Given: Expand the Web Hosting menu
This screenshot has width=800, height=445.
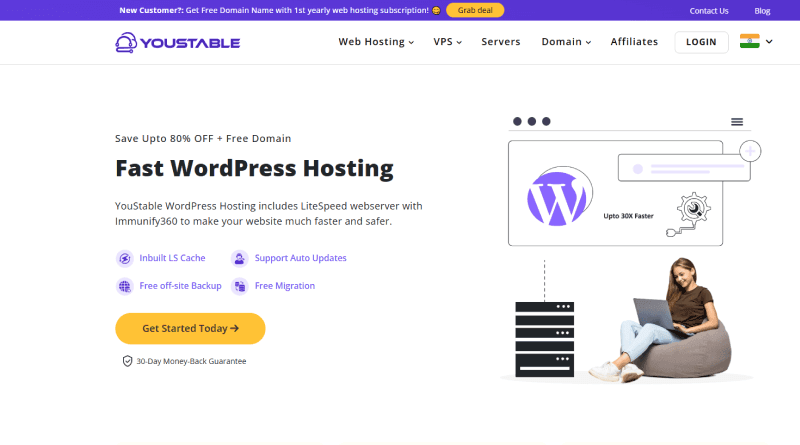Looking at the screenshot, I should tap(376, 42).
